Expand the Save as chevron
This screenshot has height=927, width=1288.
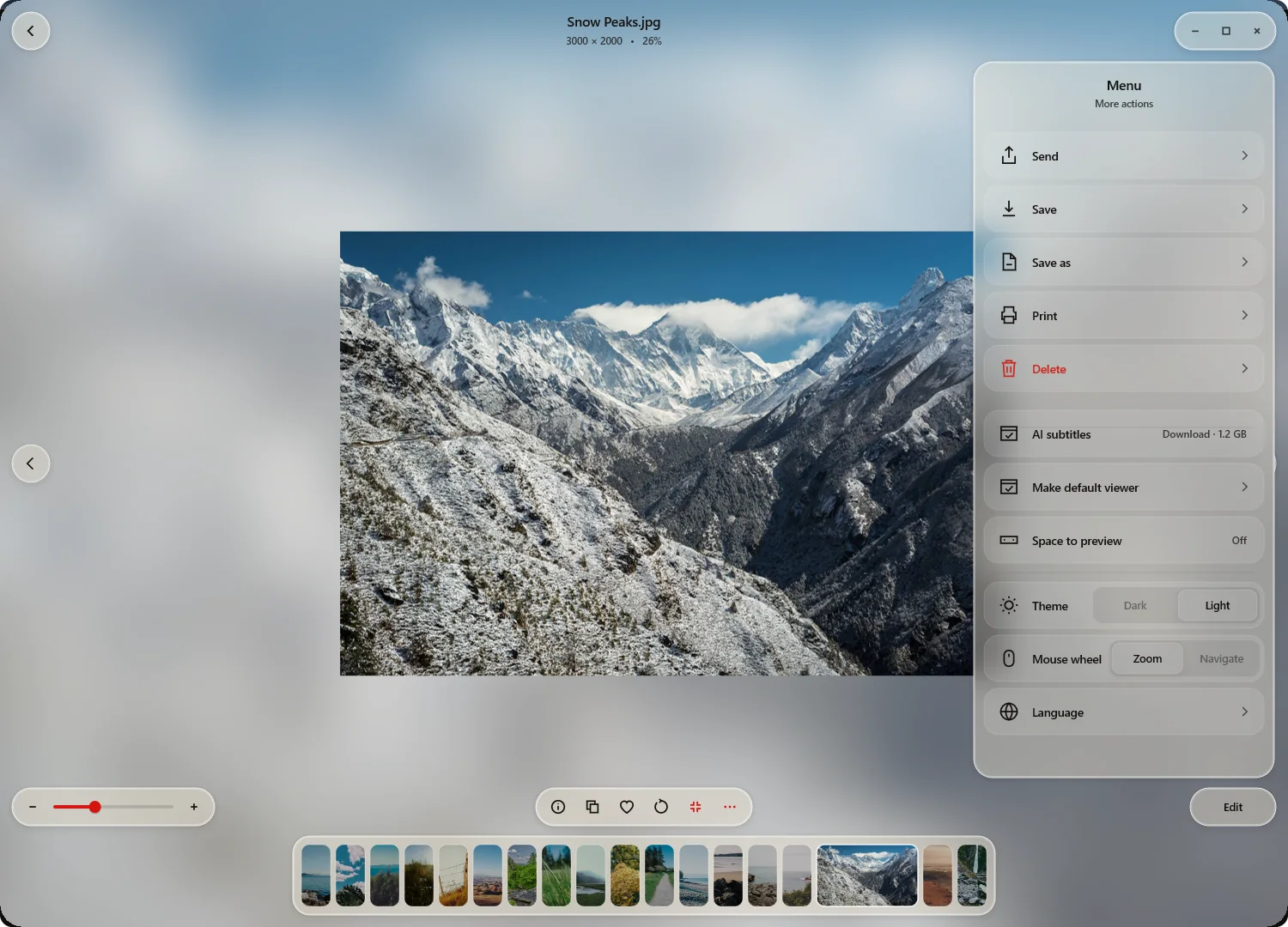tap(1244, 262)
